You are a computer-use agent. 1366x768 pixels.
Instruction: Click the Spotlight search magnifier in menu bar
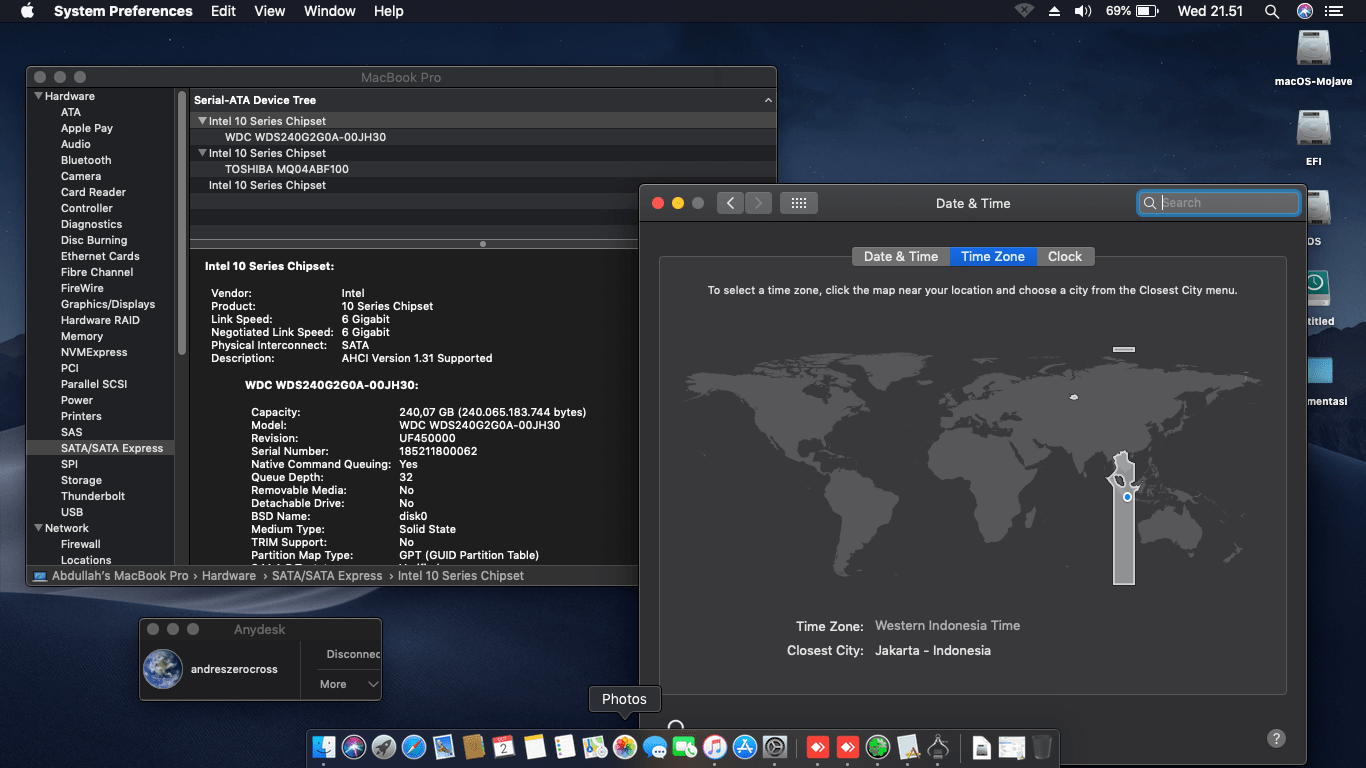pos(1271,11)
